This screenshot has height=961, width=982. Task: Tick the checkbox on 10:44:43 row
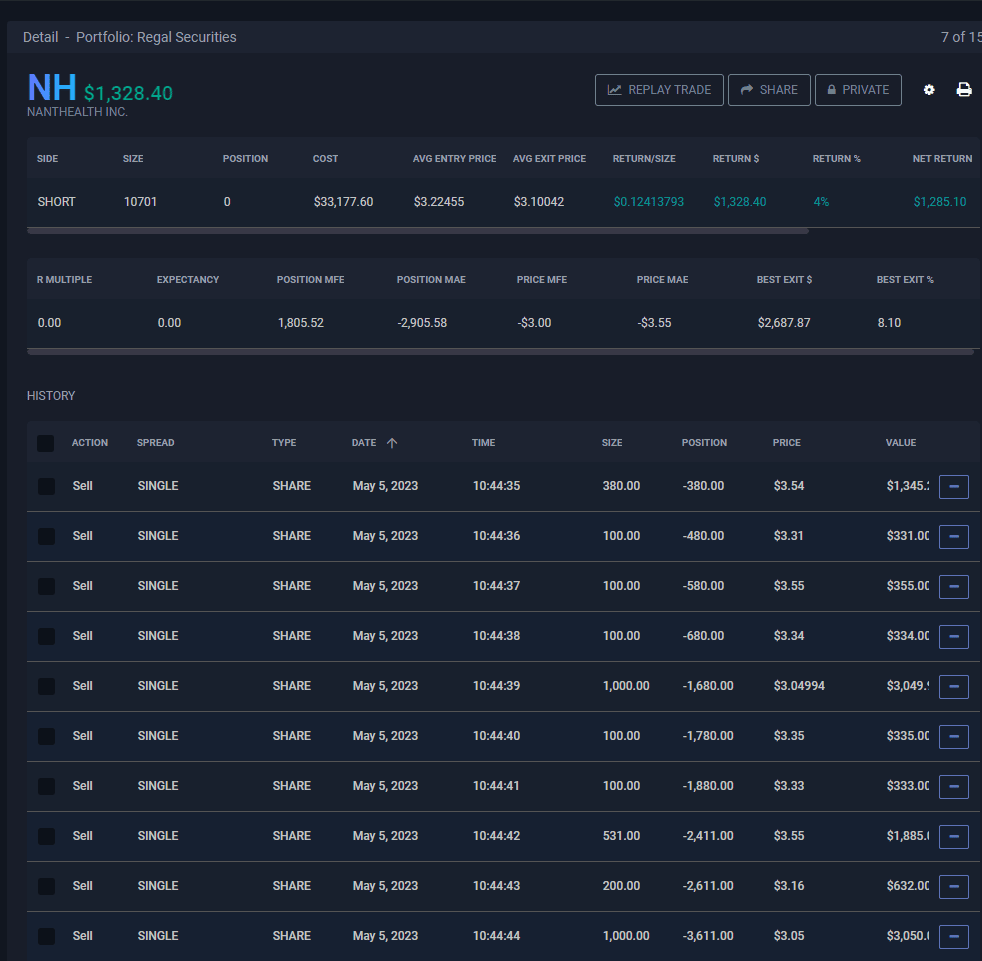coord(46,886)
